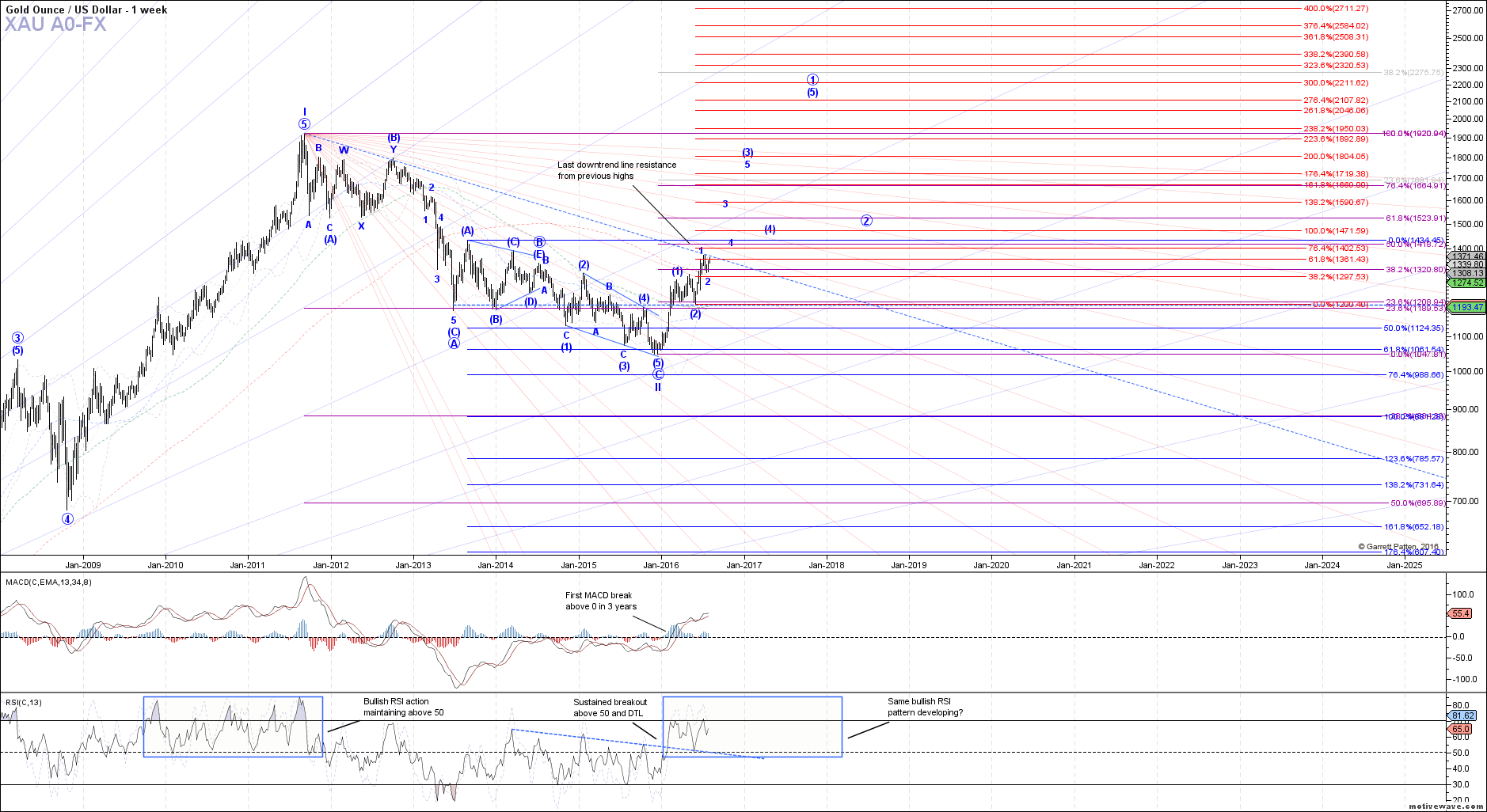This screenshot has width=1487, height=812.
Task: Click Jan-2025 on the time axis
Action: point(1404,565)
